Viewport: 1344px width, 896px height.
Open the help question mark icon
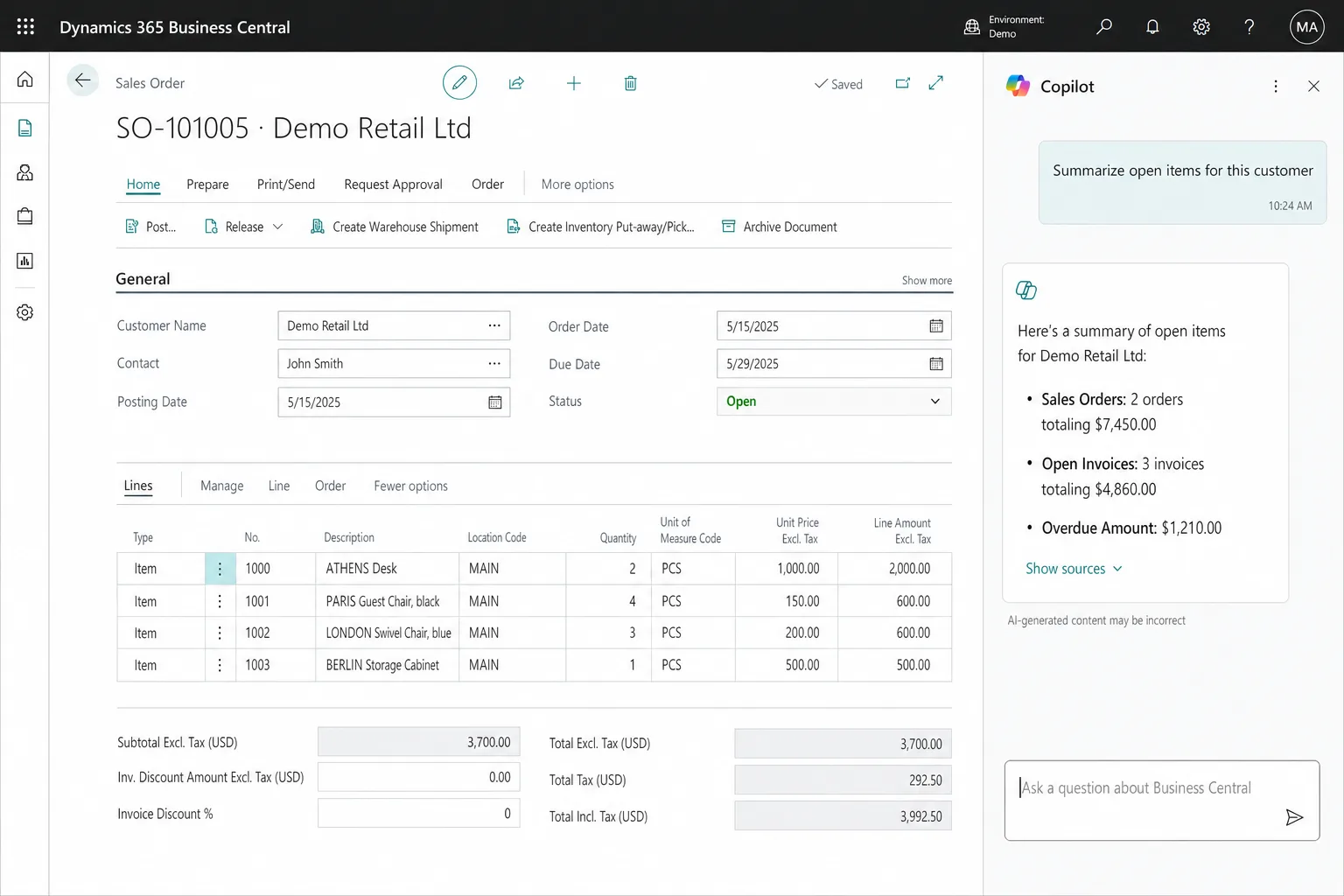tap(1249, 26)
